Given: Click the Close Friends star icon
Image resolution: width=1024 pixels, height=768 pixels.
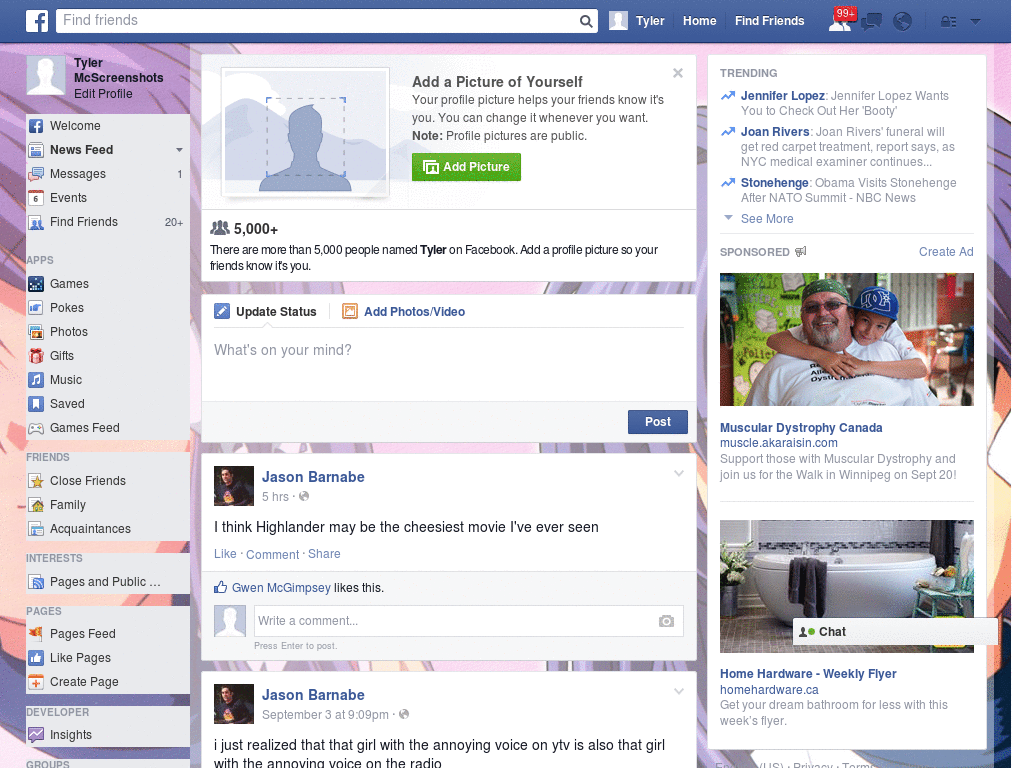Looking at the screenshot, I should (36, 481).
